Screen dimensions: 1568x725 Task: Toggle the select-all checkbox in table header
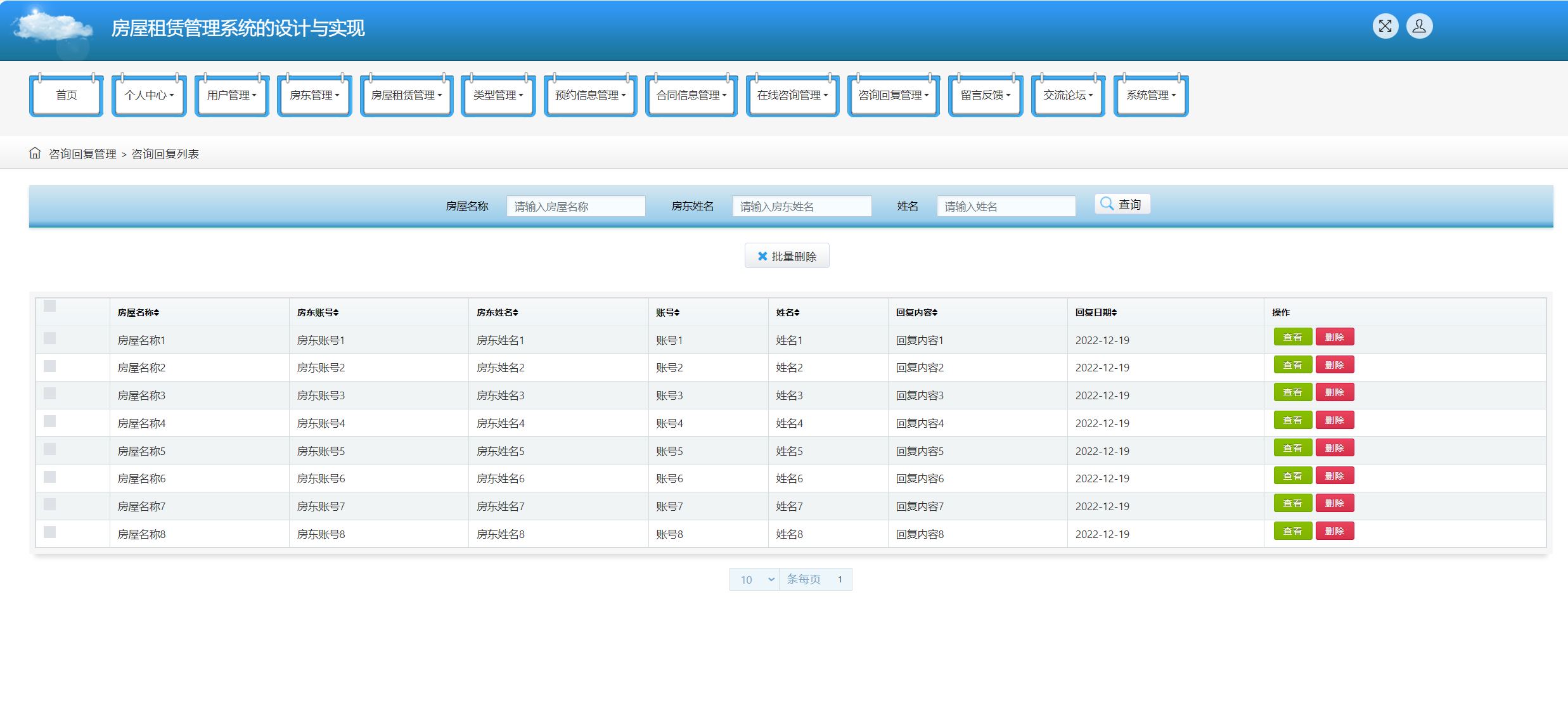click(50, 306)
